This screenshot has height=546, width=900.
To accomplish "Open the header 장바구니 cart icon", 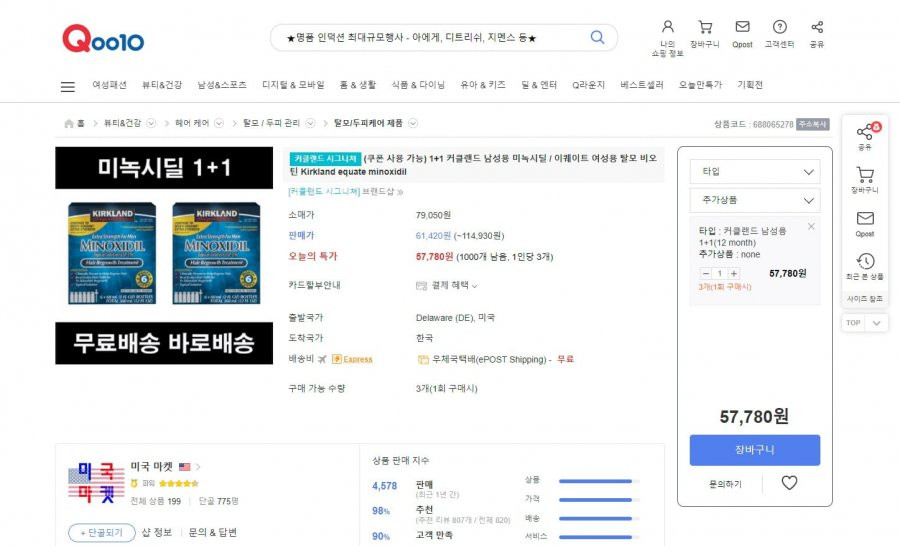I will pyautogui.click(x=705, y=26).
